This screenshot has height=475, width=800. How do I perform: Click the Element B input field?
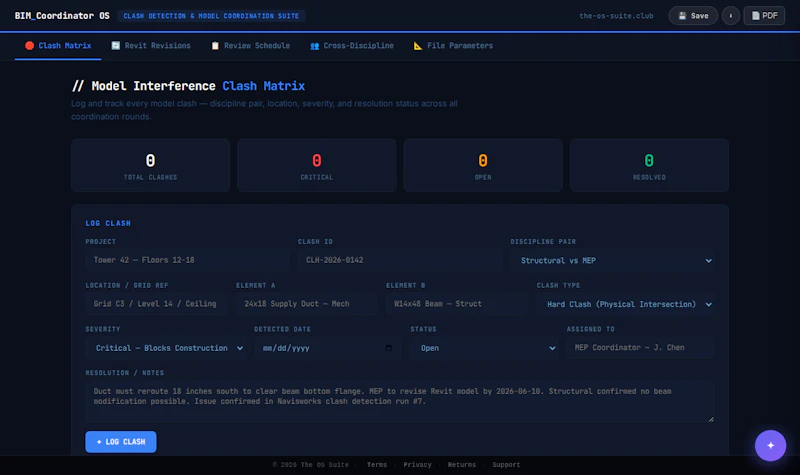point(457,304)
